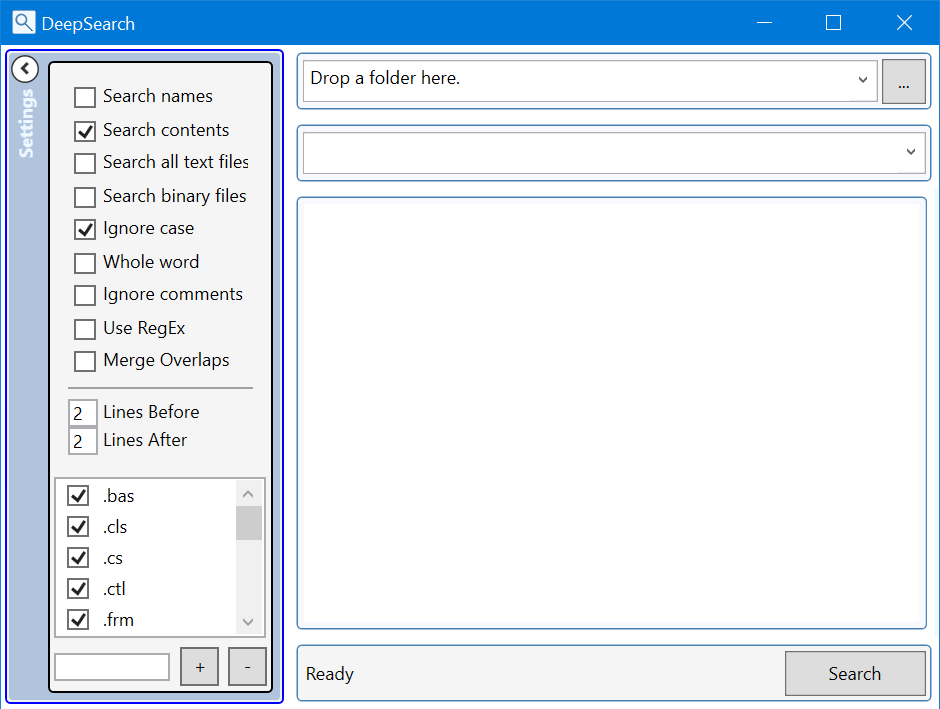The height and width of the screenshot is (709, 940).
Task: Toggle the Use RegEx checkbox
Action: pos(85,328)
